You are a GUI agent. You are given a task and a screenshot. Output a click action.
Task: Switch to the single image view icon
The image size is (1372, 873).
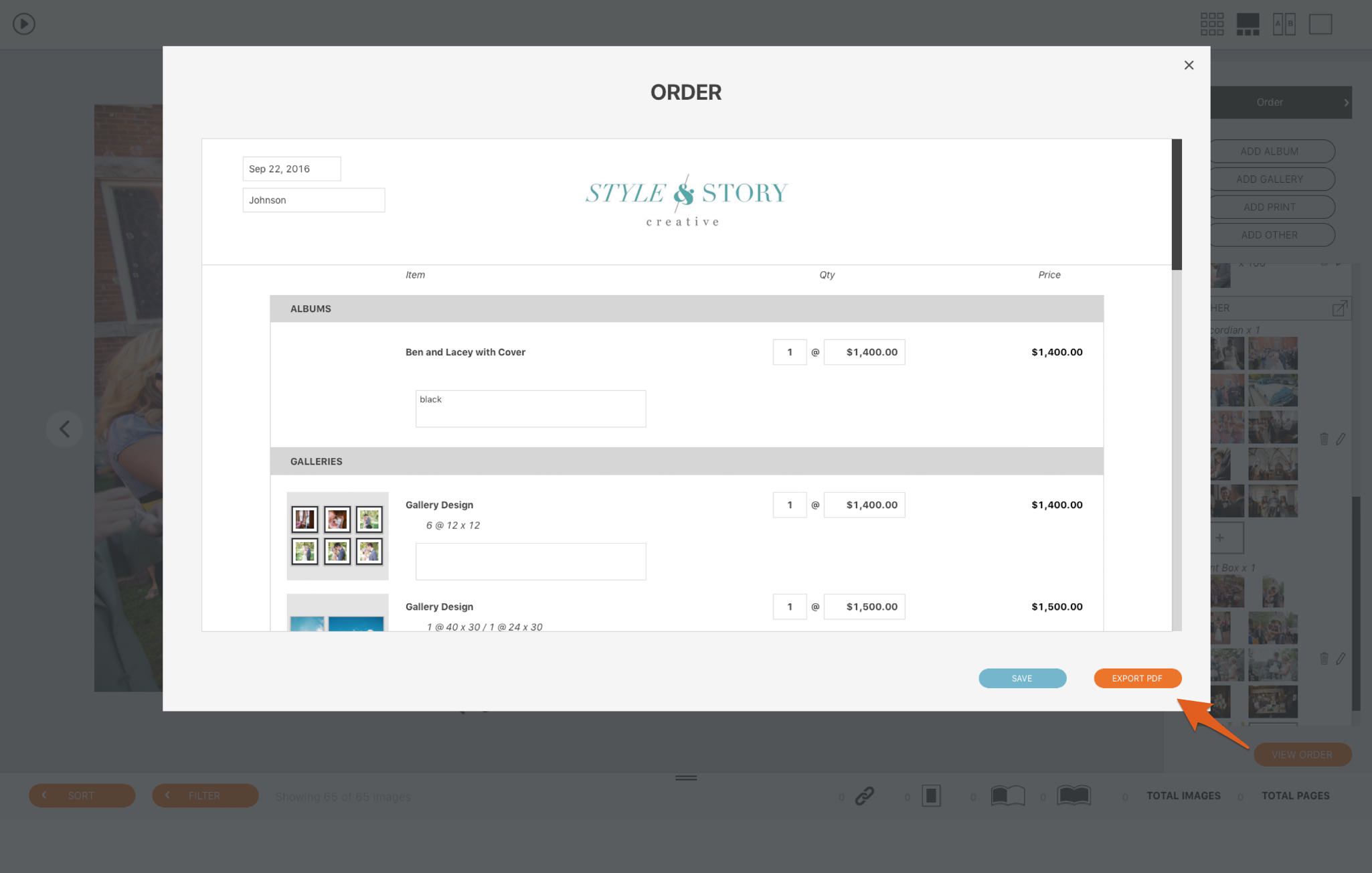[1320, 24]
